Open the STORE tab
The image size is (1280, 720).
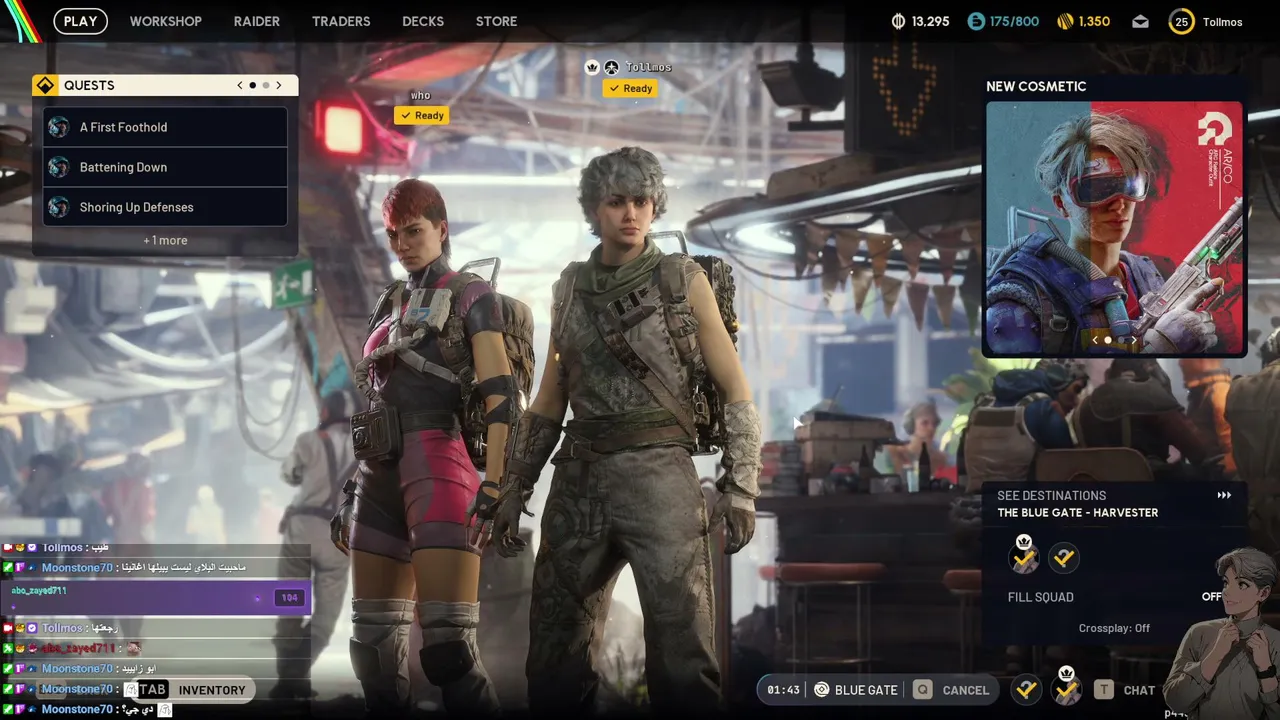pyautogui.click(x=497, y=21)
